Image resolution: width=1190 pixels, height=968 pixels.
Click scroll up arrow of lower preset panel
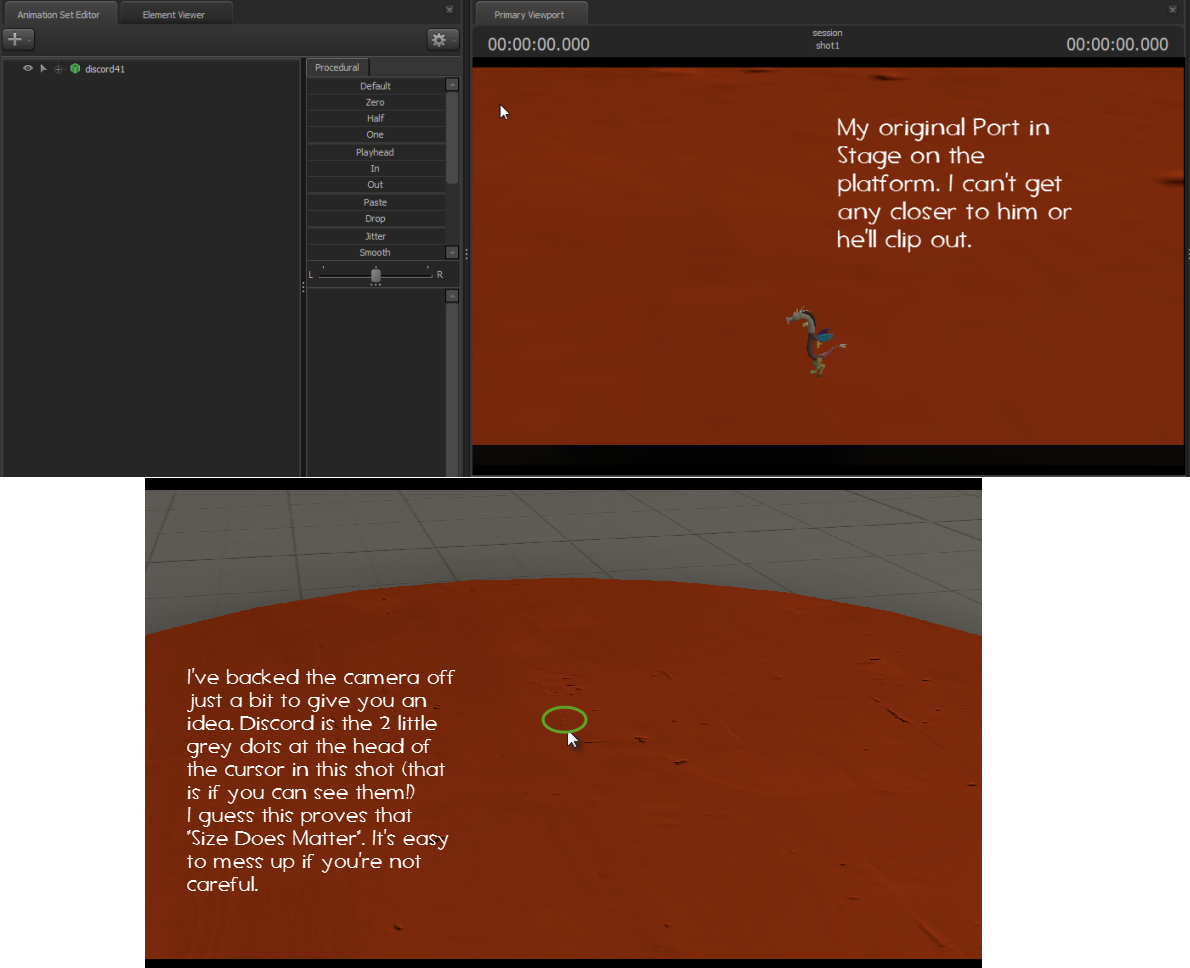coord(452,295)
